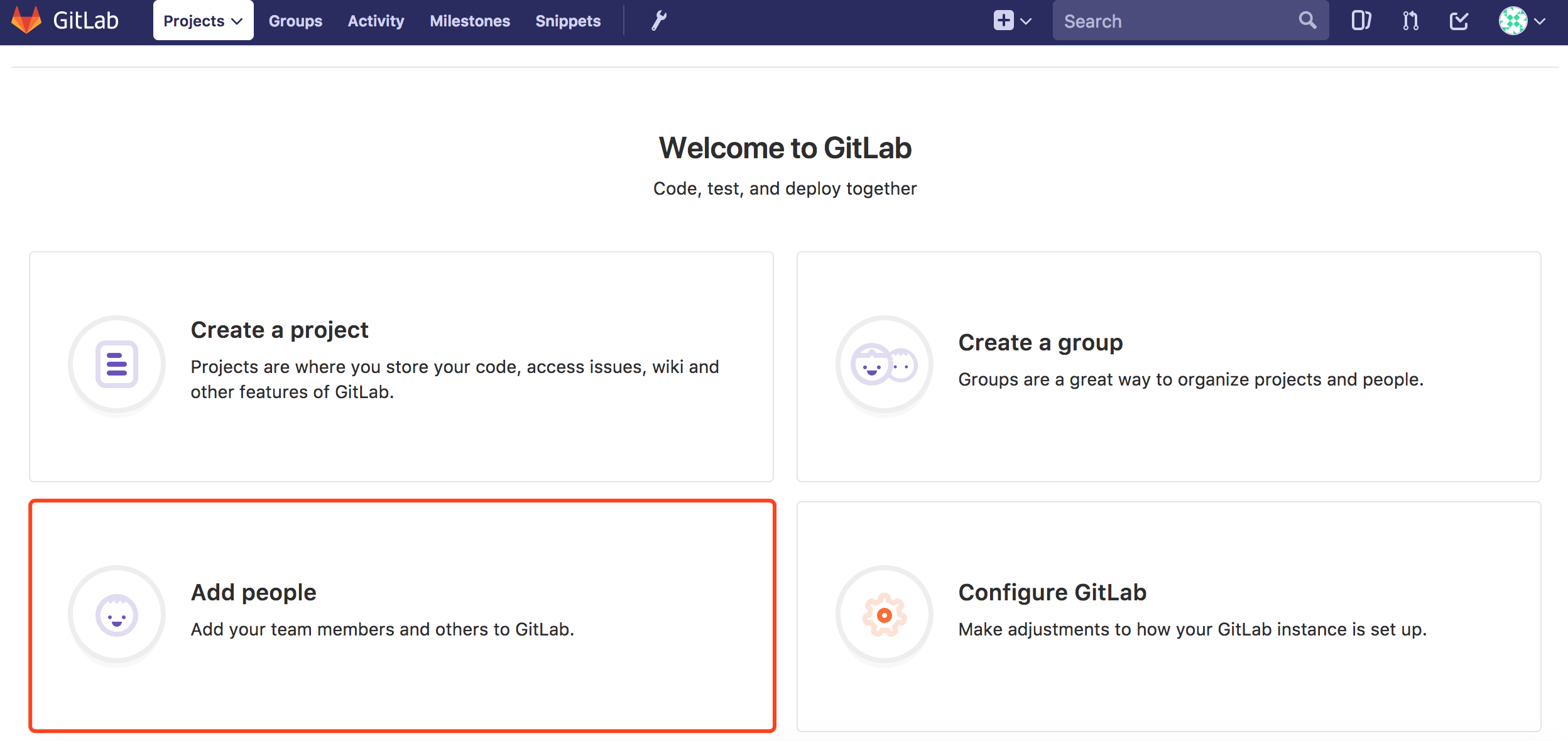Open the admin area wrench icon
Screen dimensions: 1568x741
(x=658, y=21)
